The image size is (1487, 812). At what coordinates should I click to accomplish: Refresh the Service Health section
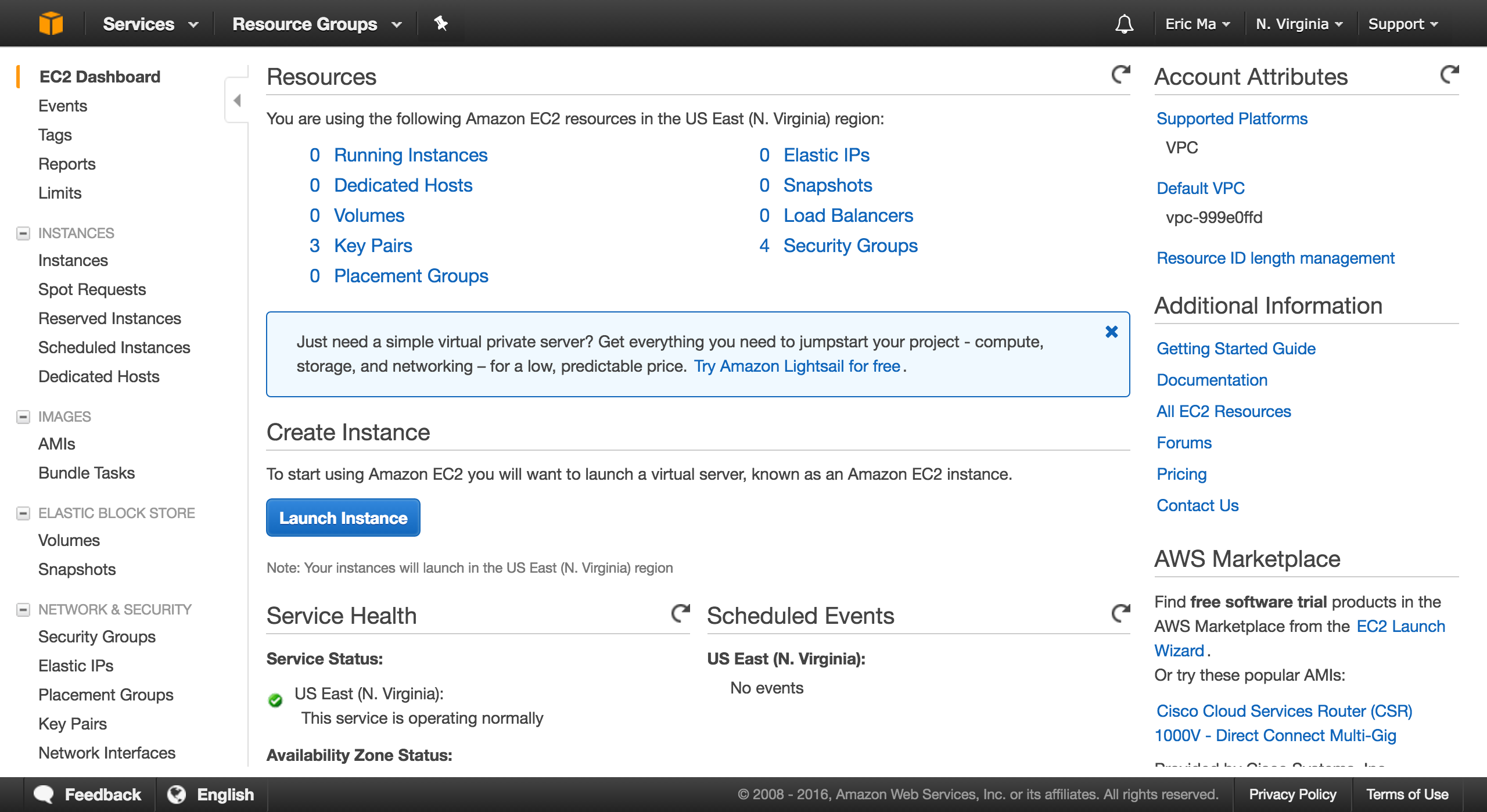pos(680,613)
